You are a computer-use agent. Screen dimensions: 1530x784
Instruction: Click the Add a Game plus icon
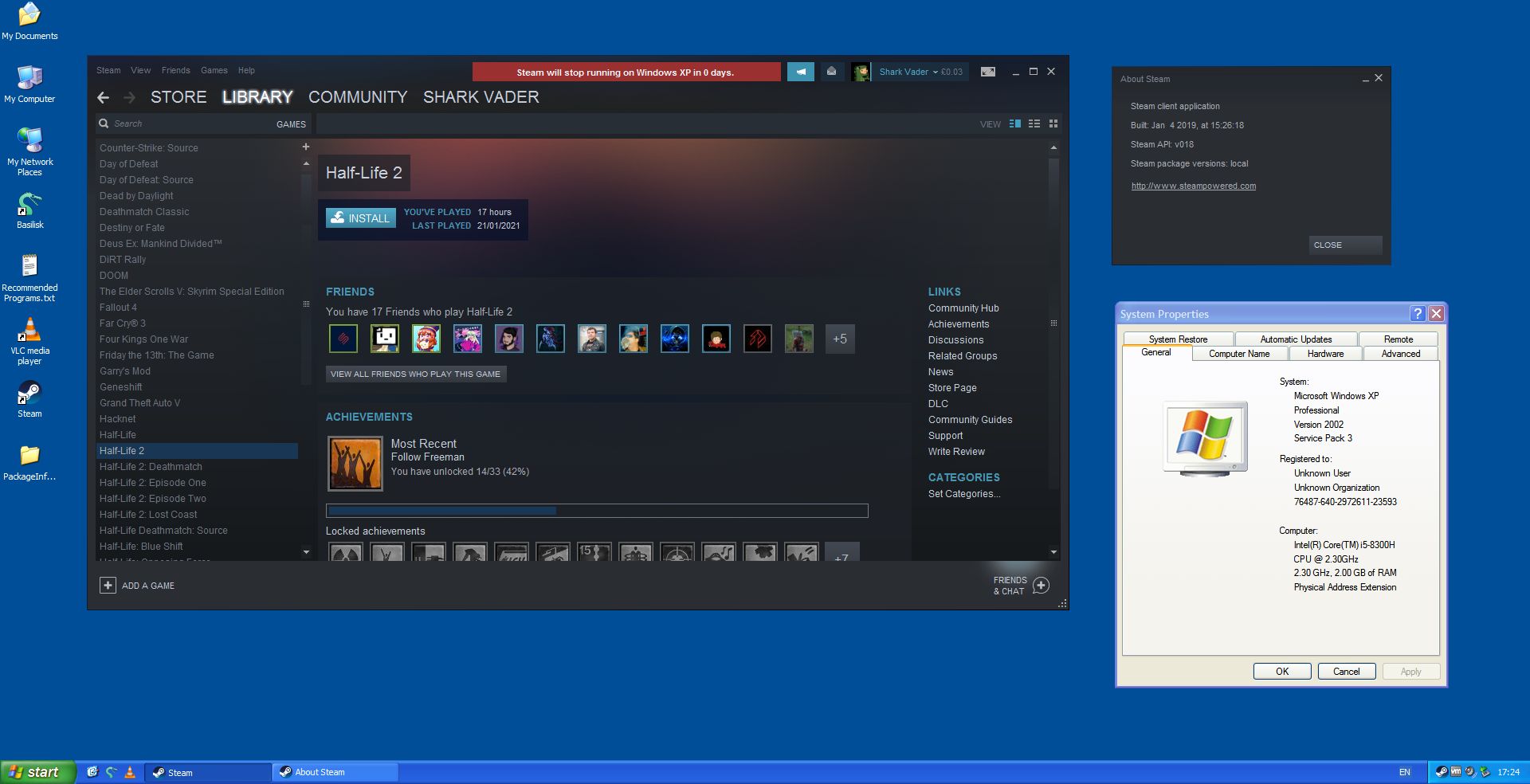pyautogui.click(x=108, y=586)
